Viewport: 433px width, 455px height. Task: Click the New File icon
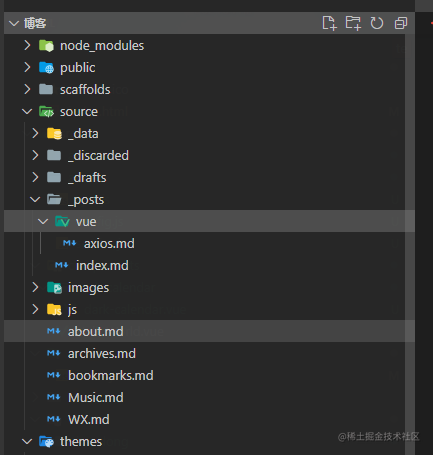click(x=329, y=23)
